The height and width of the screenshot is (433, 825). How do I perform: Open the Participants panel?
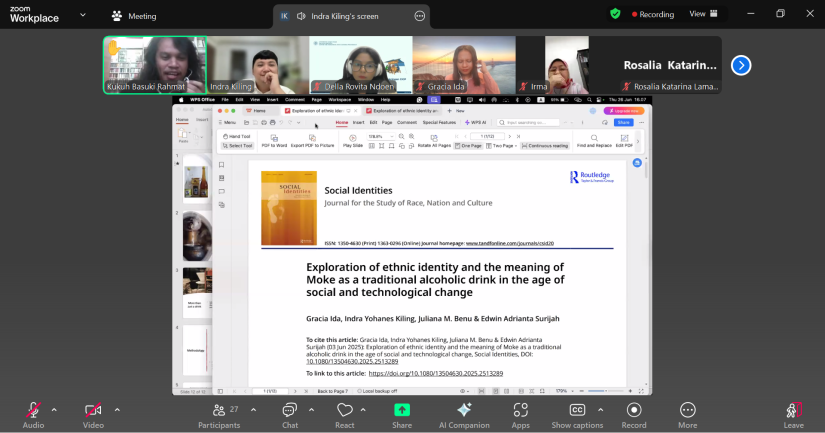(x=219, y=411)
